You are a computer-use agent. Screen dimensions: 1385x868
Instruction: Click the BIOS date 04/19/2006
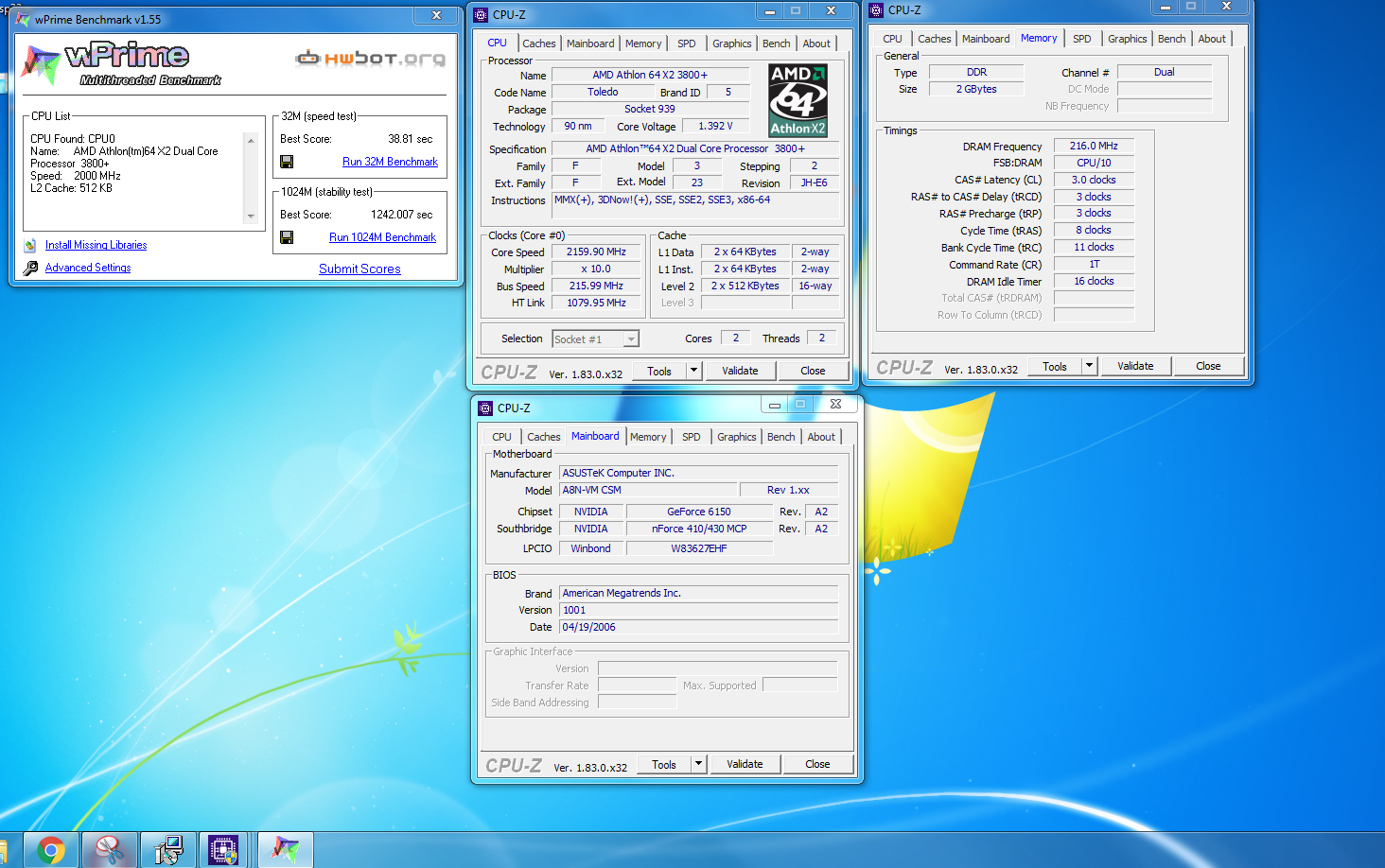click(x=698, y=627)
